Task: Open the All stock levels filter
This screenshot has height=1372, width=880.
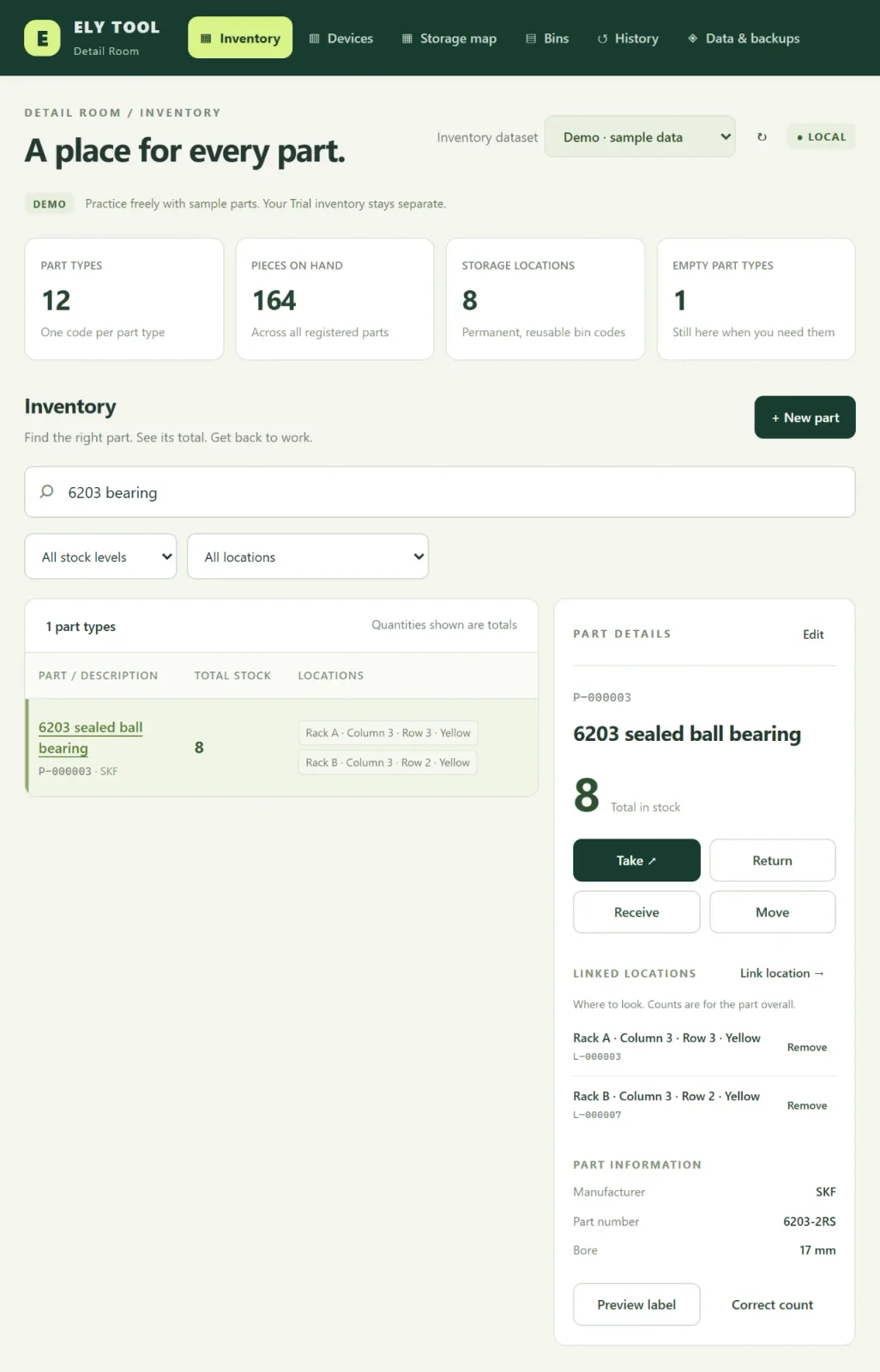Action: pyautogui.click(x=100, y=557)
